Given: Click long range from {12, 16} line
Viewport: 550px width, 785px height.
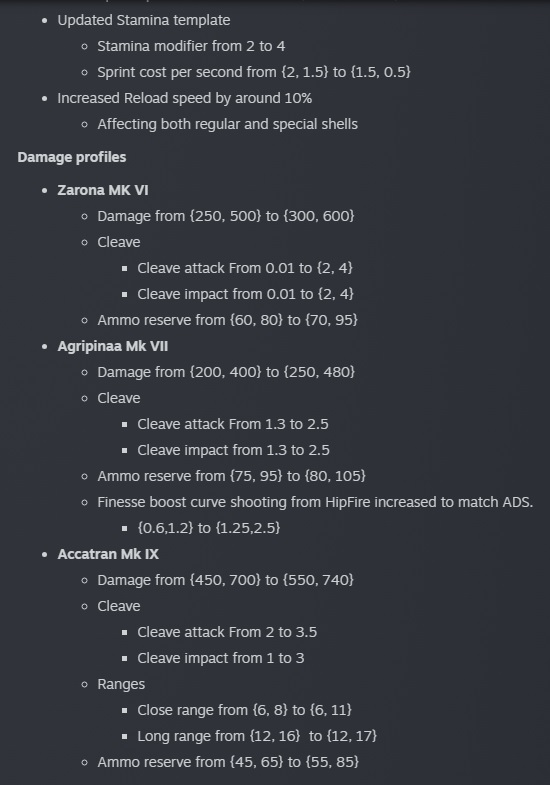Looking at the screenshot, I should 257,736.
